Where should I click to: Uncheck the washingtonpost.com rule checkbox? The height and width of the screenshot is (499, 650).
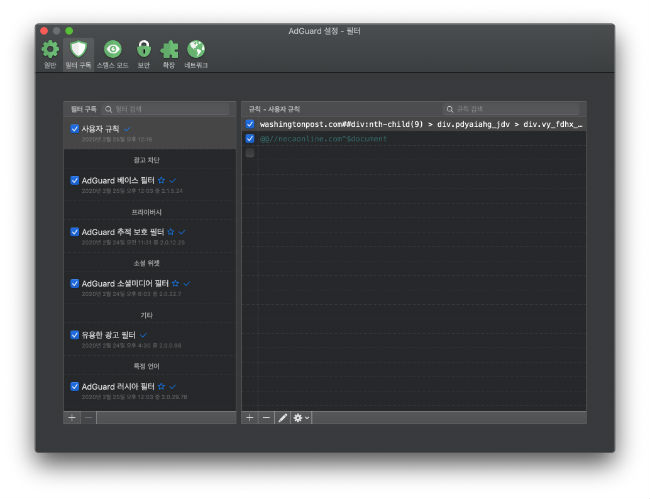(250, 124)
